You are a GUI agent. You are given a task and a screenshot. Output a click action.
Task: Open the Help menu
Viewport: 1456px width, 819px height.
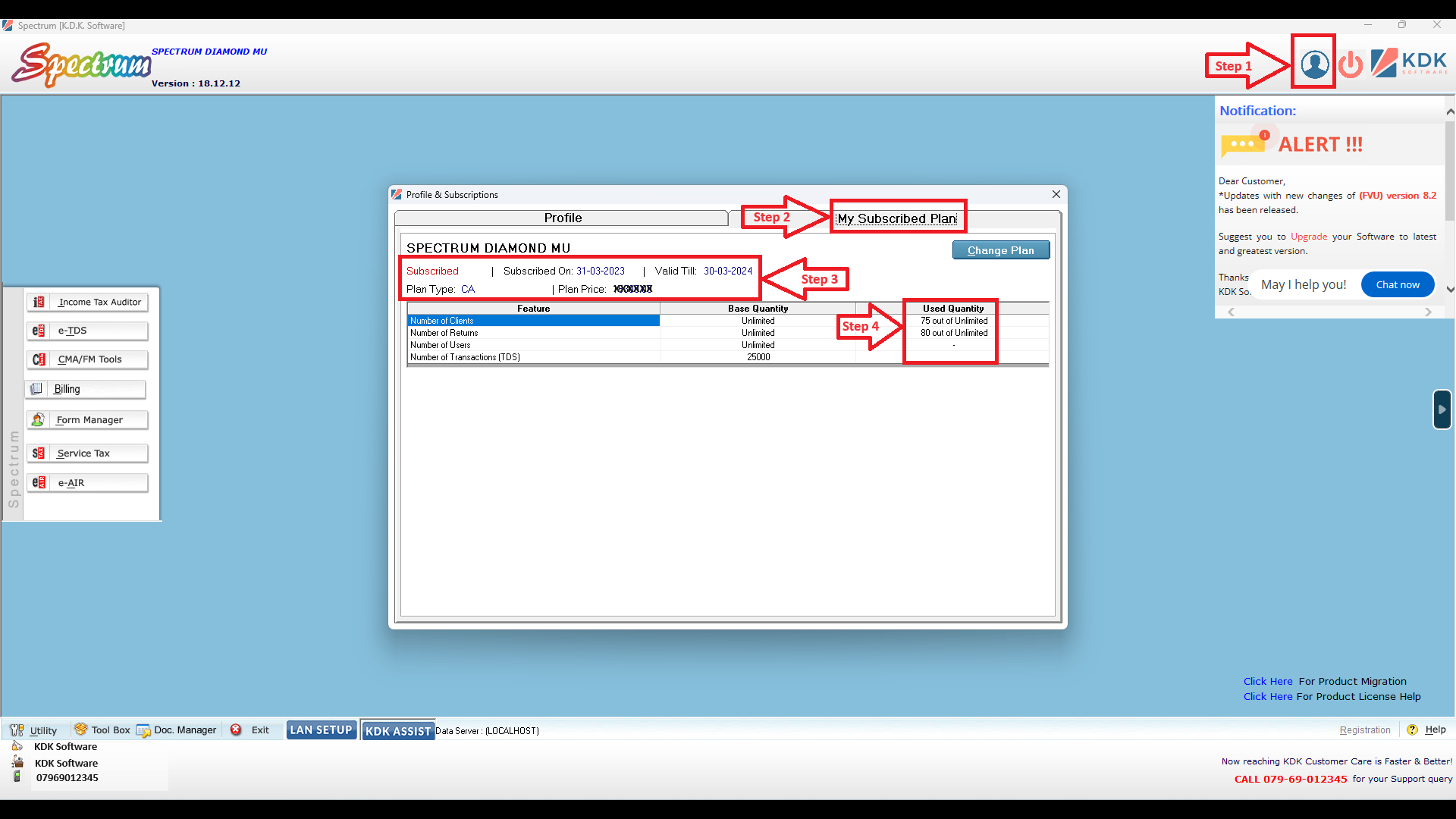coord(1436,730)
